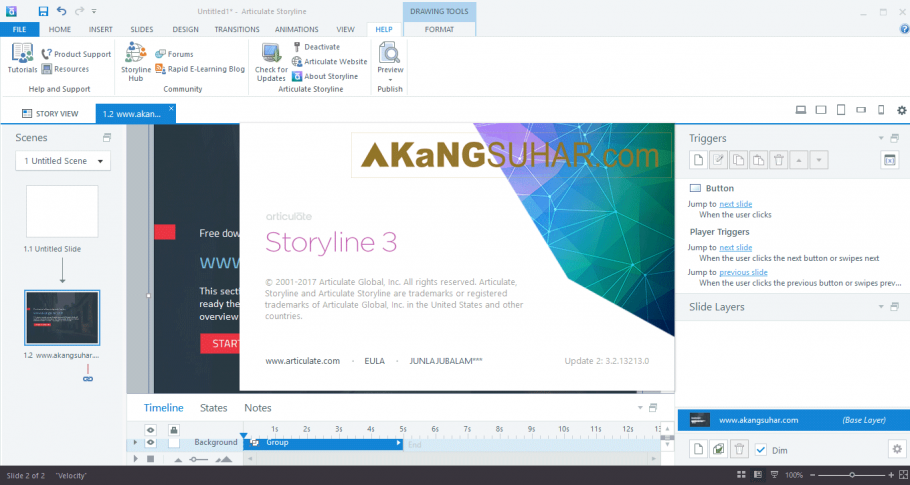Open Articulate Website globe icon
The height and width of the screenshot is (485, 910).
297,61
